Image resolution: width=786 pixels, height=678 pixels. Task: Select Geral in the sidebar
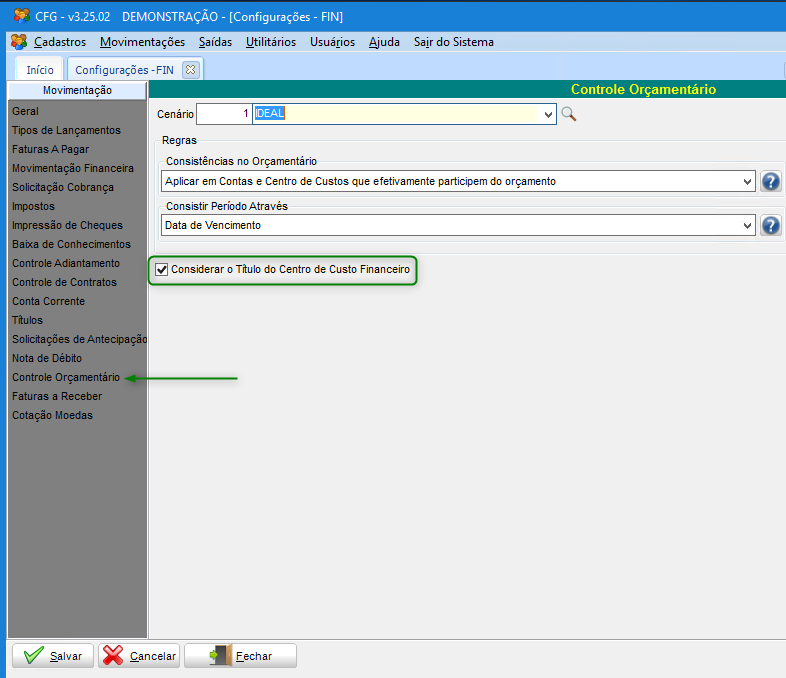(x=25, y=111)
